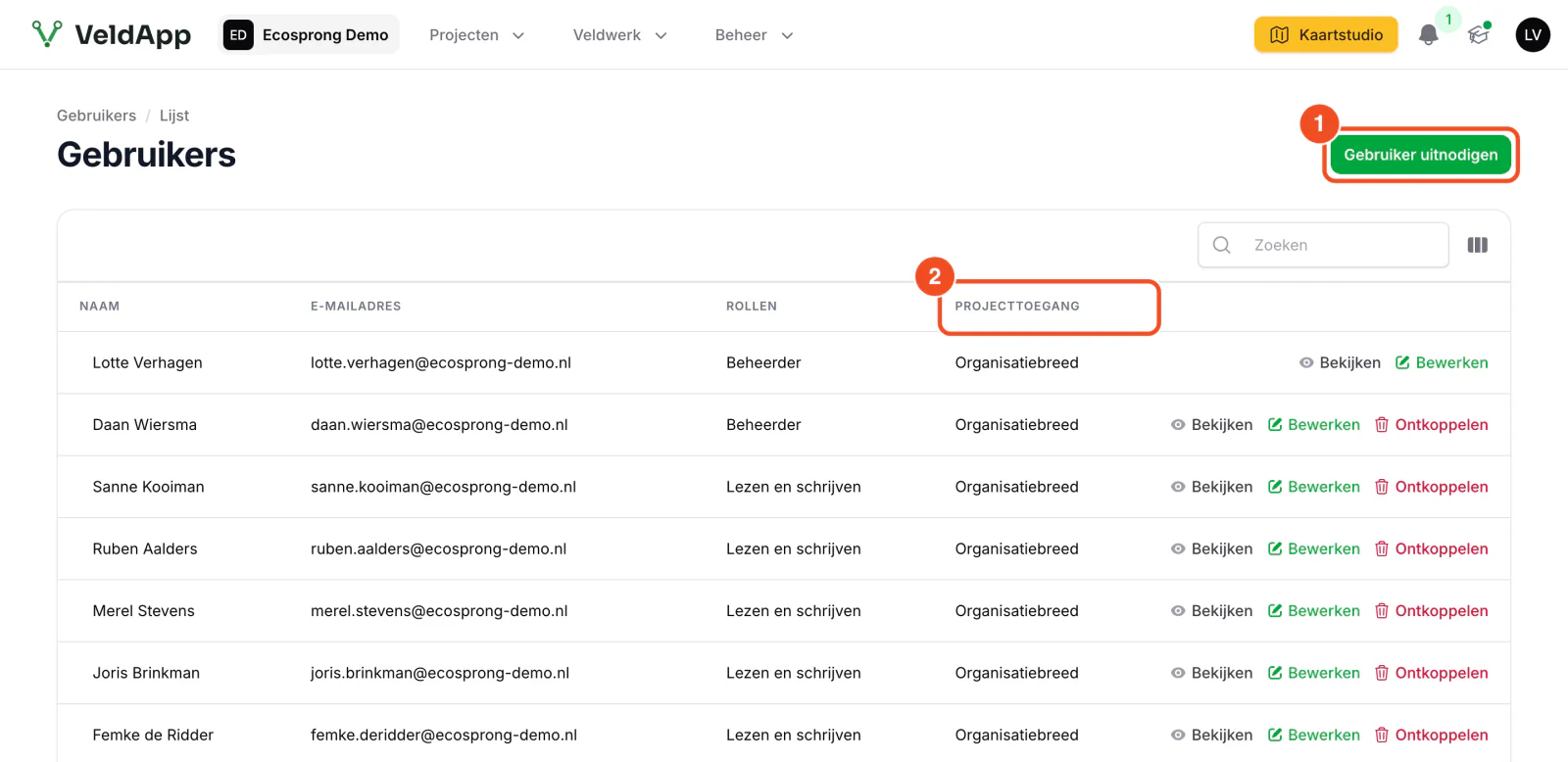The image size is (1568, 762).
Task: Click the name Femke de Ridder
Action: 153,735
